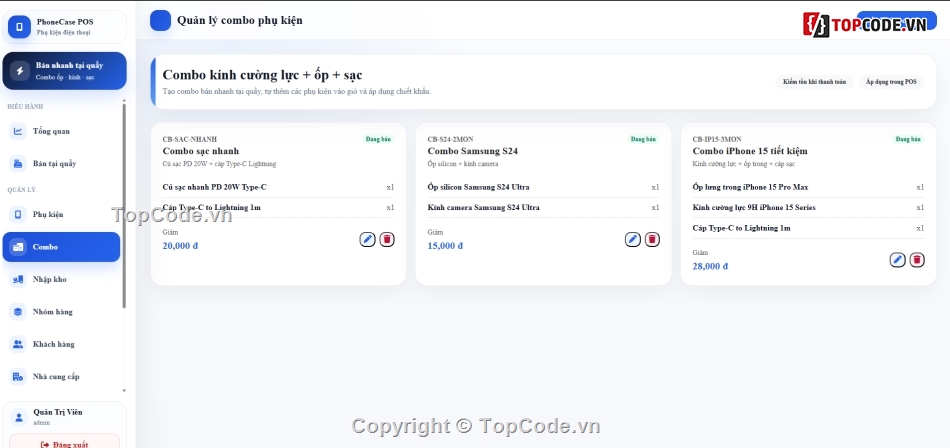Select Combo in the sidebar
Viewport: 950px width, 448px height.
pos(62,247)
